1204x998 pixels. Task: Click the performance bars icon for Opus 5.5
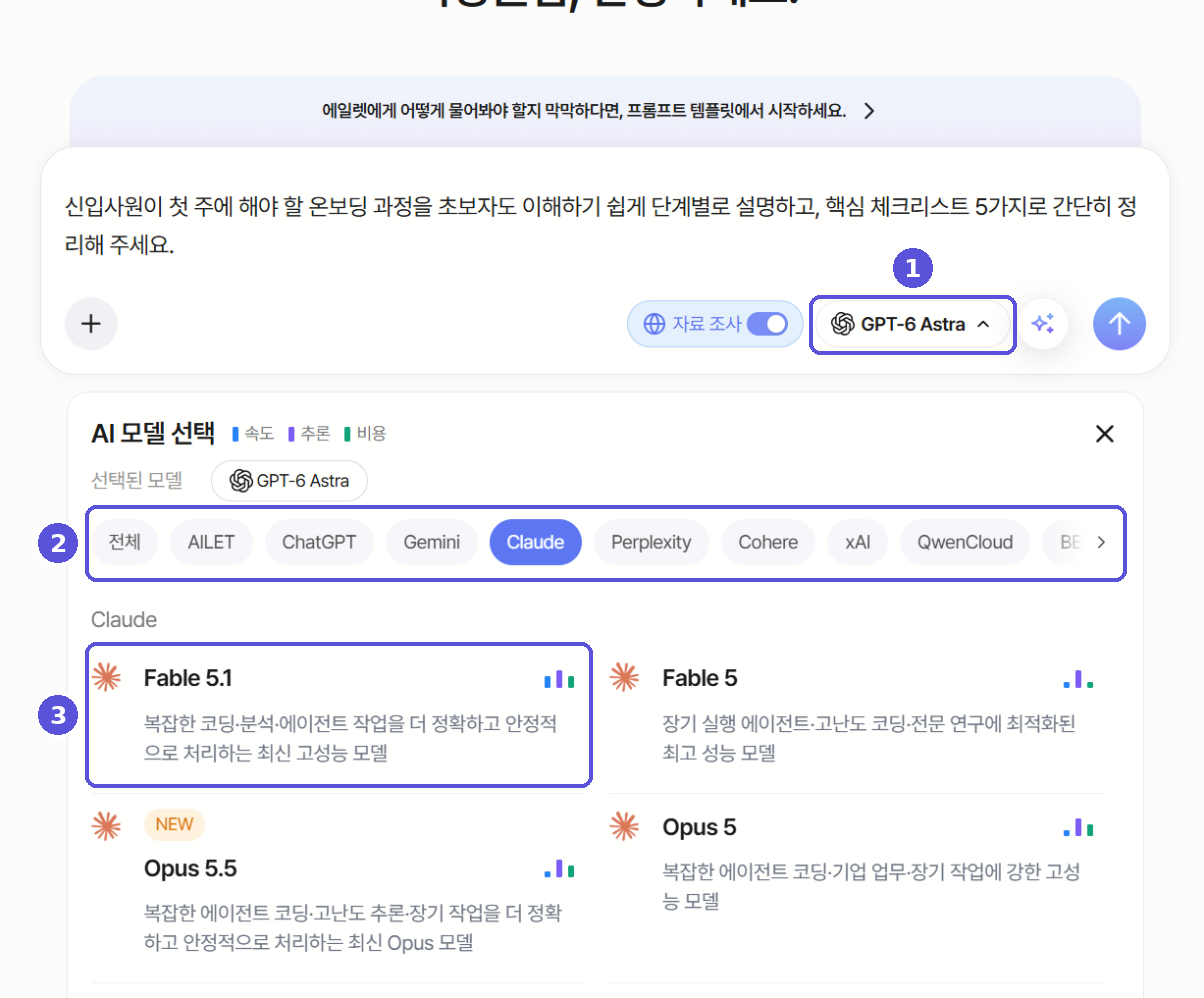click(559, 868)
